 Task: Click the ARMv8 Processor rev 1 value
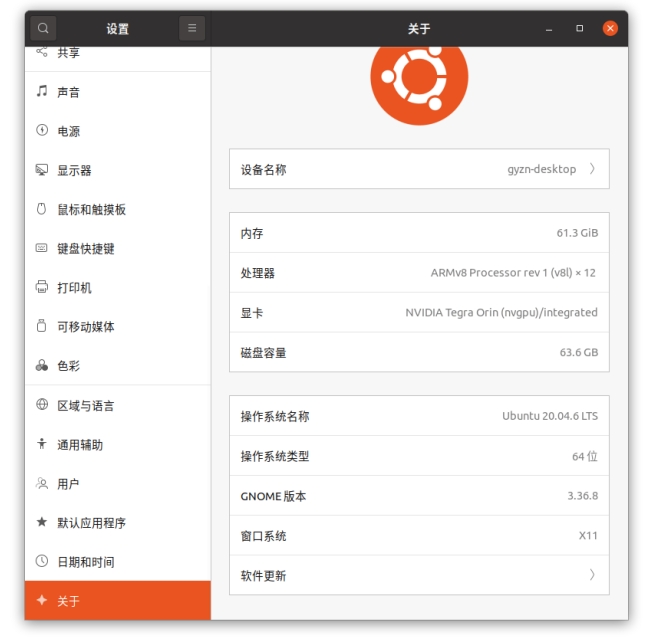click(513, 273)
